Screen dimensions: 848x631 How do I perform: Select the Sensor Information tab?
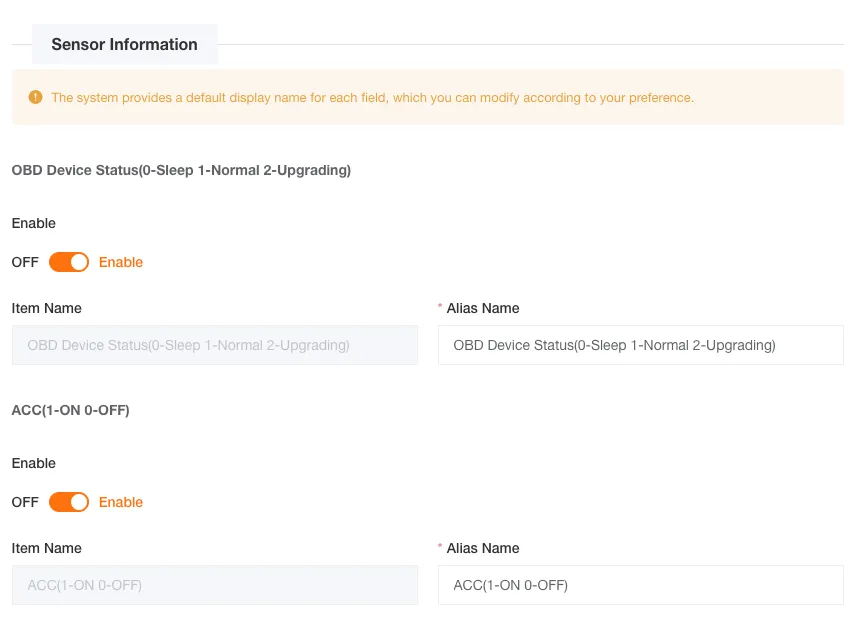[x=124, y=44]
